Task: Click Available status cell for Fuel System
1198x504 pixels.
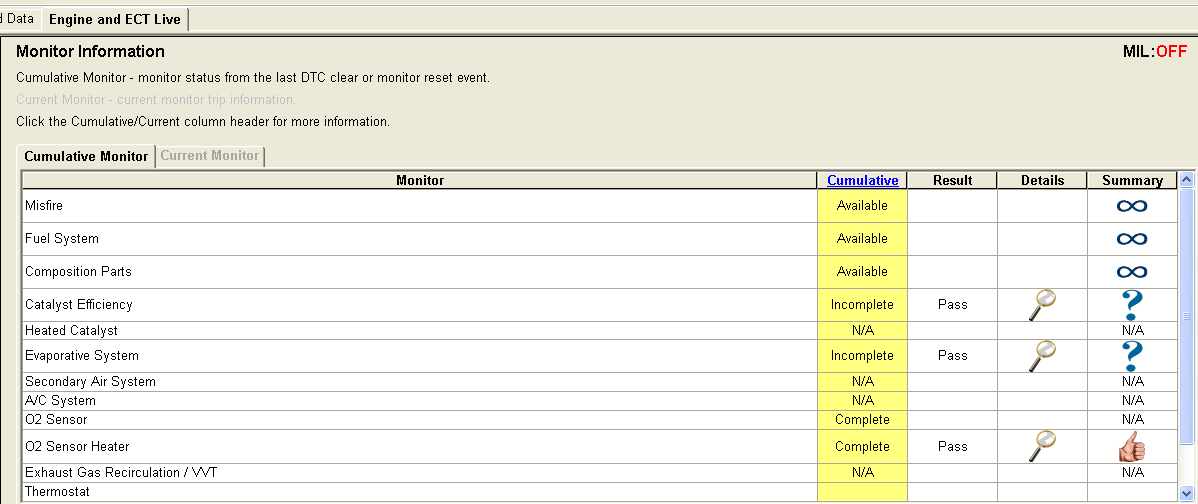Action: click(862, 239)
